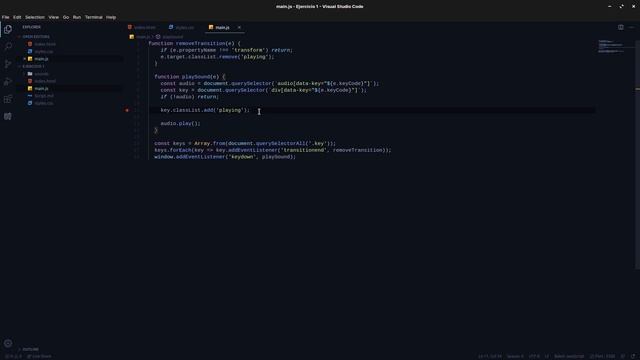Click the LF end-of-line setting in status bar

(x=547, y=356)
